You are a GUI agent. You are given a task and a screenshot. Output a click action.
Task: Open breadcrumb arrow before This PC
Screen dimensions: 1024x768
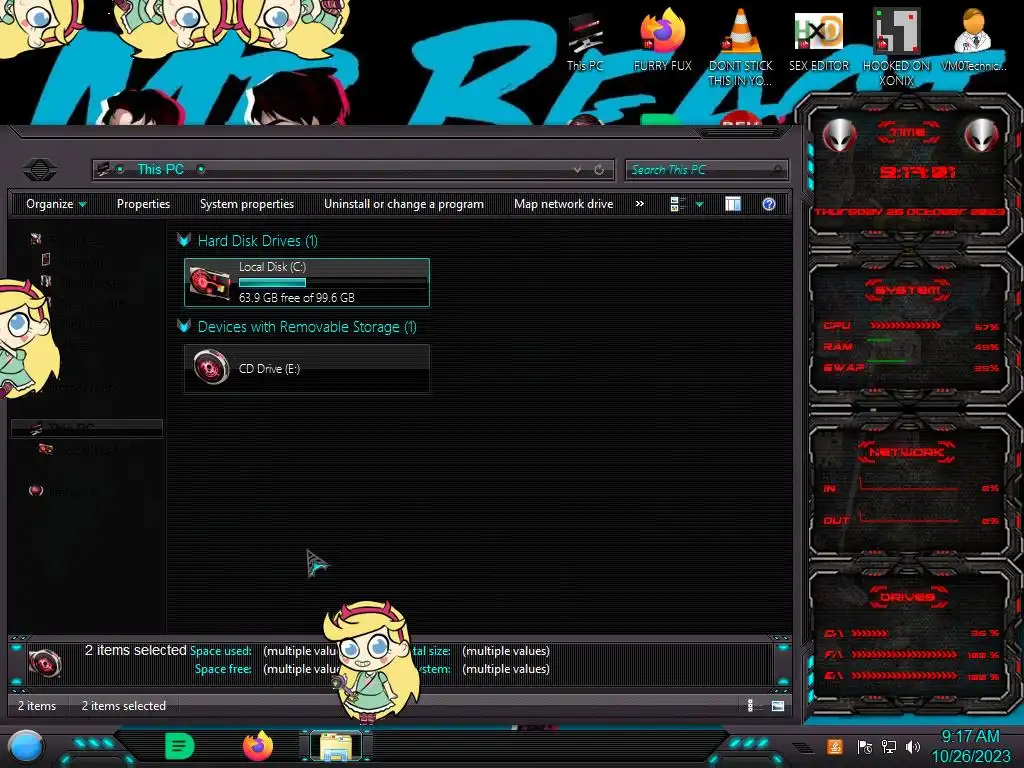pyautogui.click(x=120, y=170)
